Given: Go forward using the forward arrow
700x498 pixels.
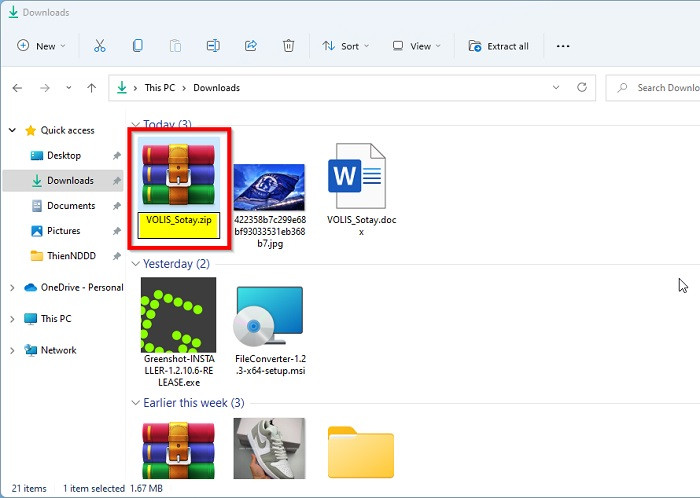Looking at the screenshot, I should click(45, 88).
